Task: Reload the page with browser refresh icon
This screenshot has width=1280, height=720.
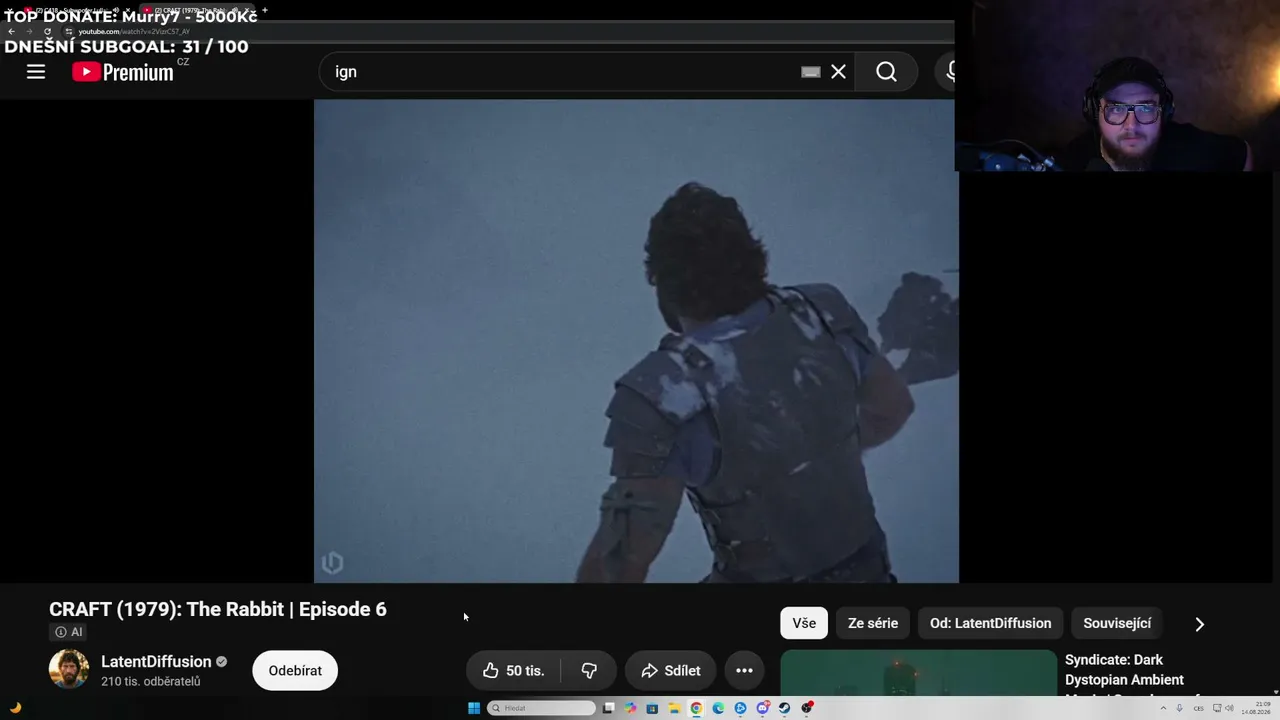Action: tap(47, 31)
